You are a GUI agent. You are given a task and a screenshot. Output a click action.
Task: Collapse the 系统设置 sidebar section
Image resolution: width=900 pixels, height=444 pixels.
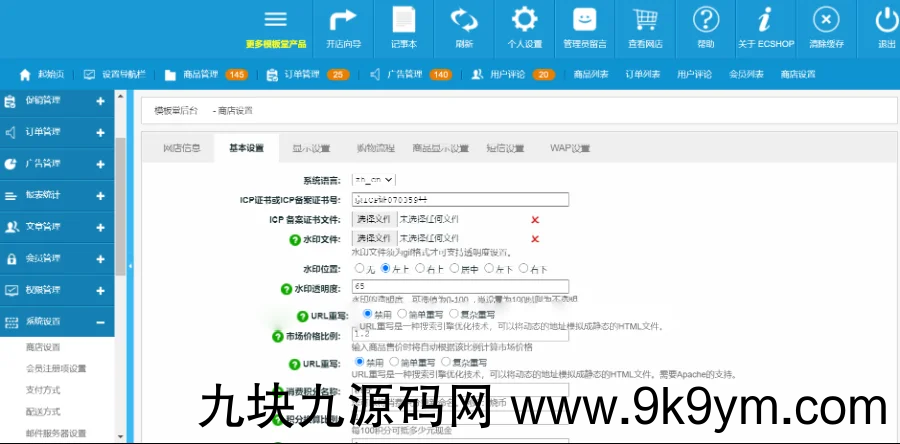pos(100,322)
